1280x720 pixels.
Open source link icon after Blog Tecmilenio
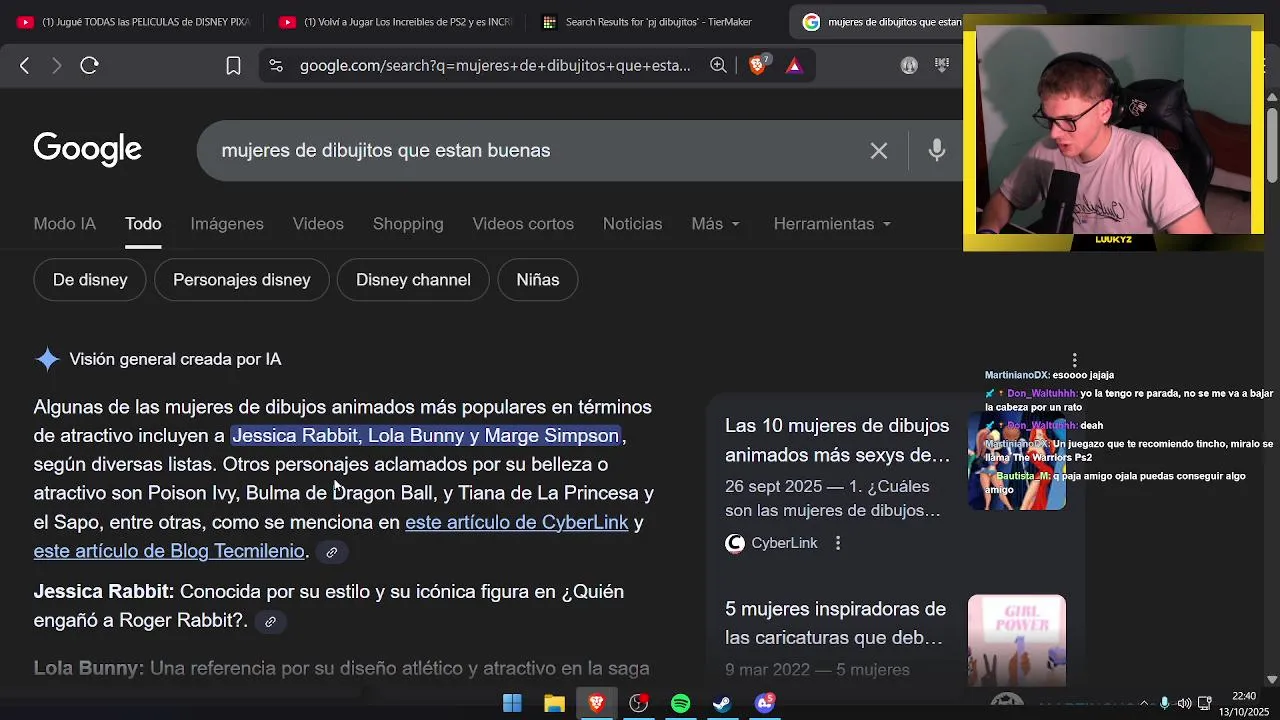click(x=332, y=552)
